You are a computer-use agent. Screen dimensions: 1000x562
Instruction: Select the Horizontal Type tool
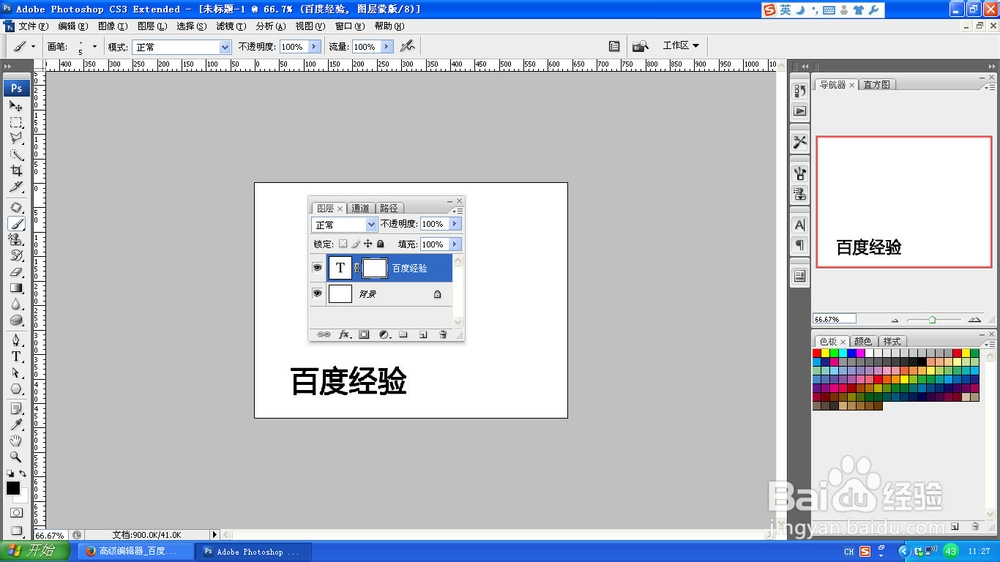point(16,357)
